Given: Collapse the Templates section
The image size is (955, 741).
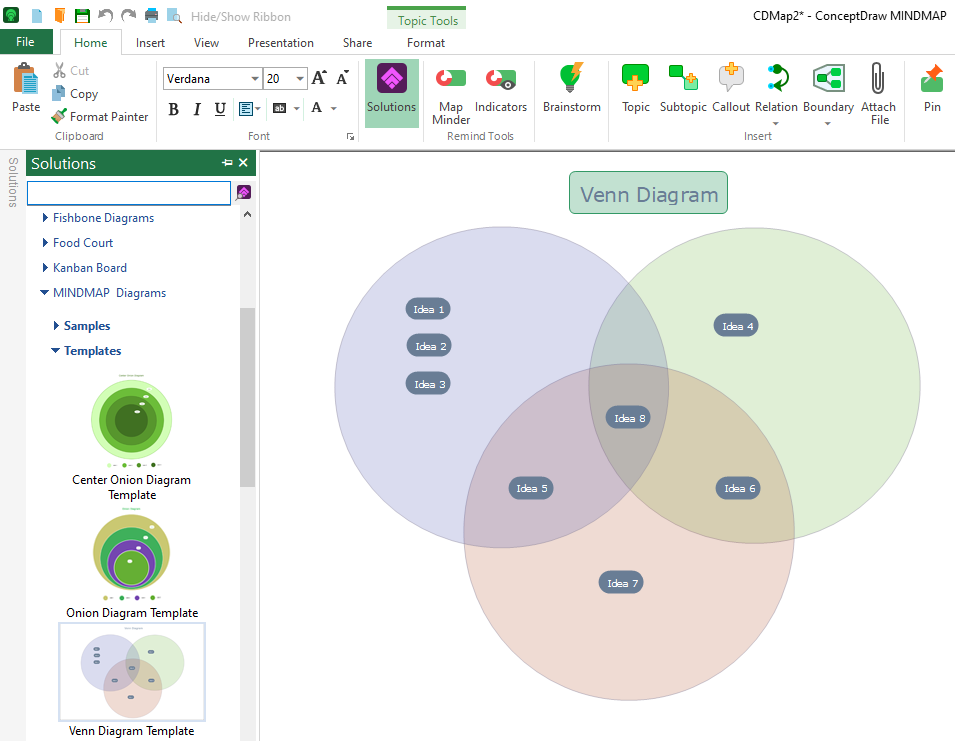Looking at the screenshot, I should click(x=55, y=351).
